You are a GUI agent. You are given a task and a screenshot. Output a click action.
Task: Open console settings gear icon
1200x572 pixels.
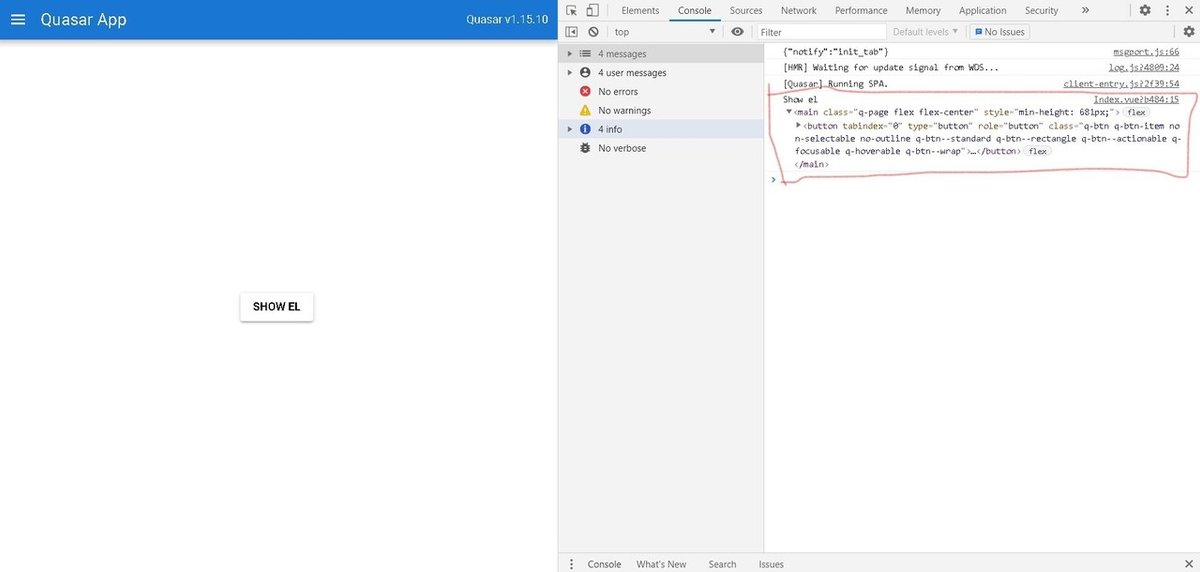(1189, 32)
